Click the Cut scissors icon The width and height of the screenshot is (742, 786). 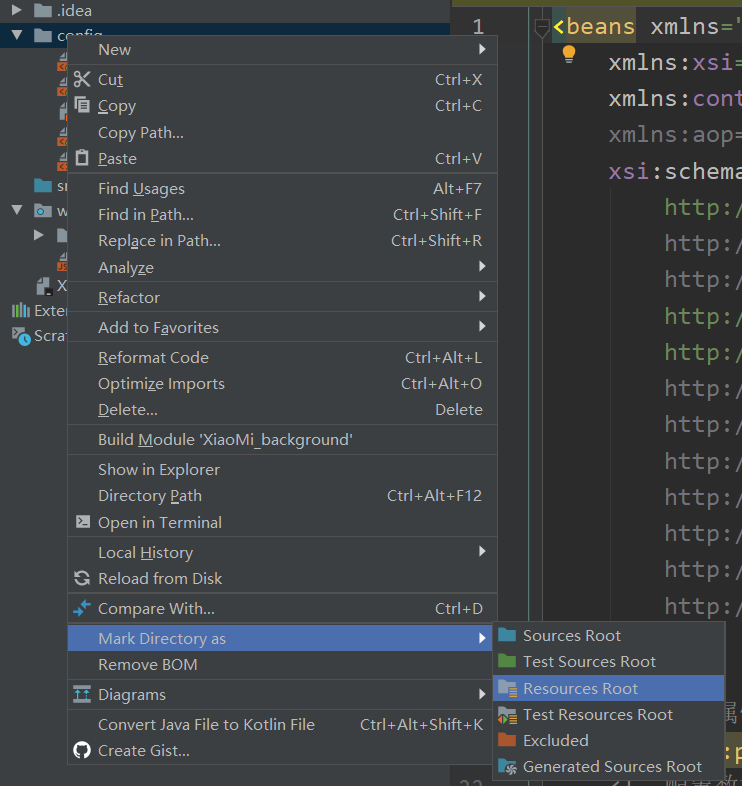click(x=82, y=79)
